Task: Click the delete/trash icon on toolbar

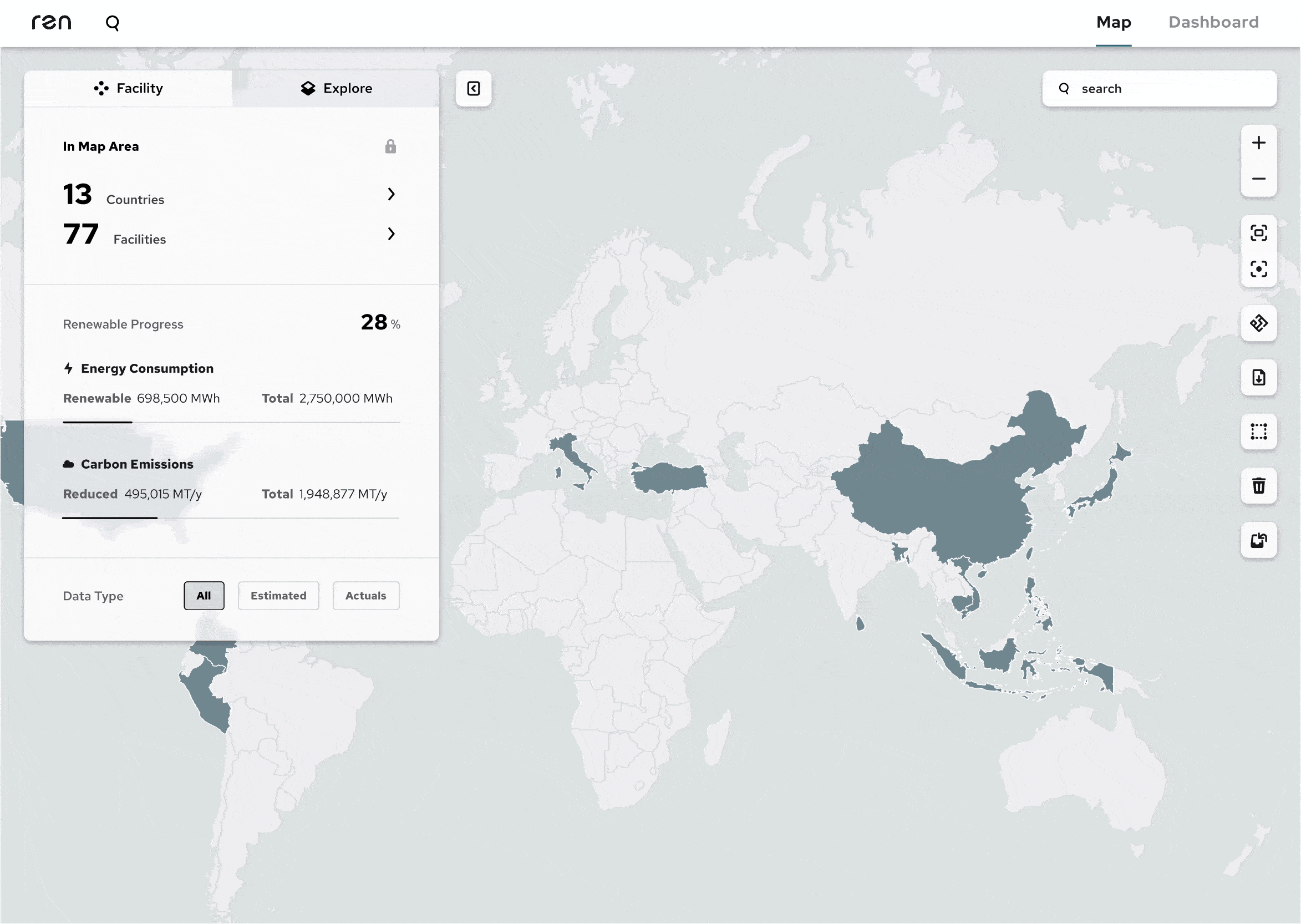Action: 1259,485
